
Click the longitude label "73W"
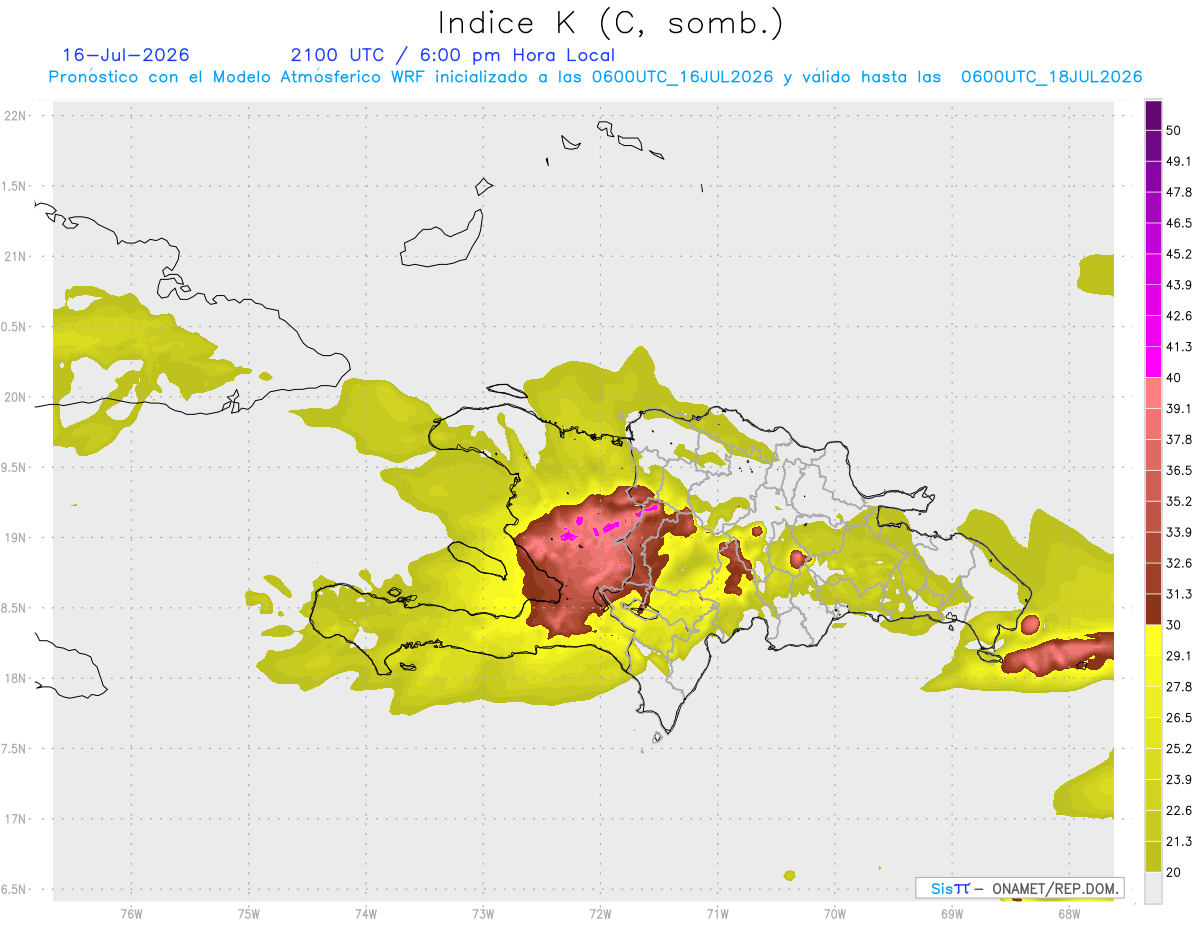tap(483, 915)
